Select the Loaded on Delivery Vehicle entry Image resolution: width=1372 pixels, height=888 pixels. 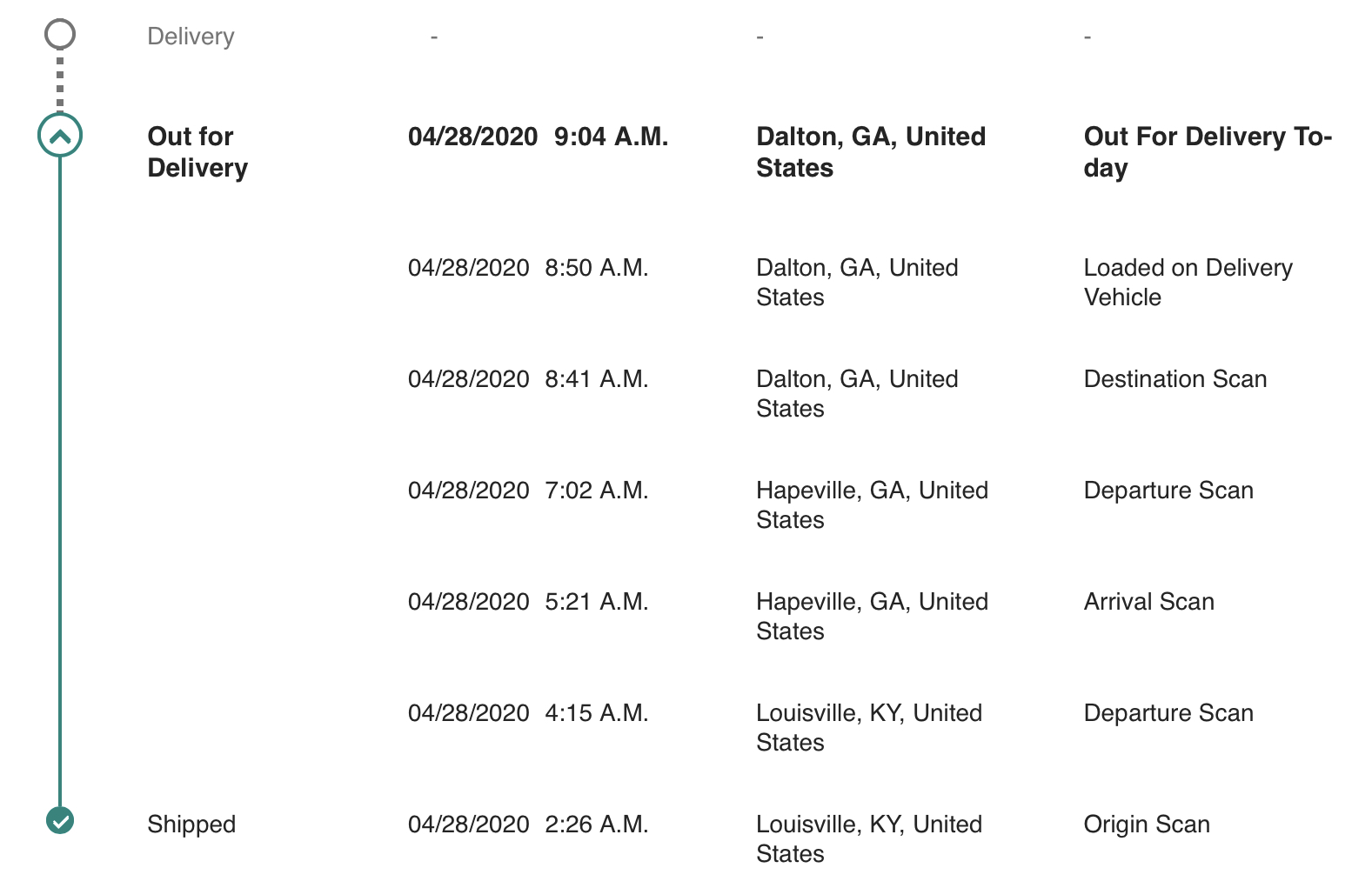(1188, 283)
